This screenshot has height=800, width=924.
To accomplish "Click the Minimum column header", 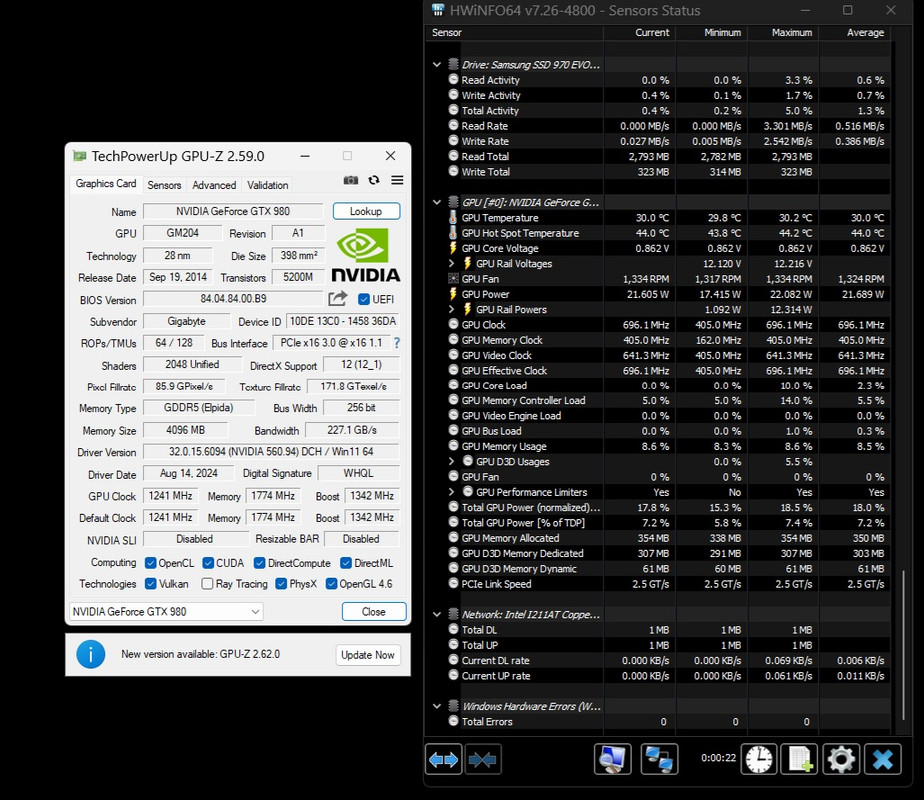I will tap(711, 32).
